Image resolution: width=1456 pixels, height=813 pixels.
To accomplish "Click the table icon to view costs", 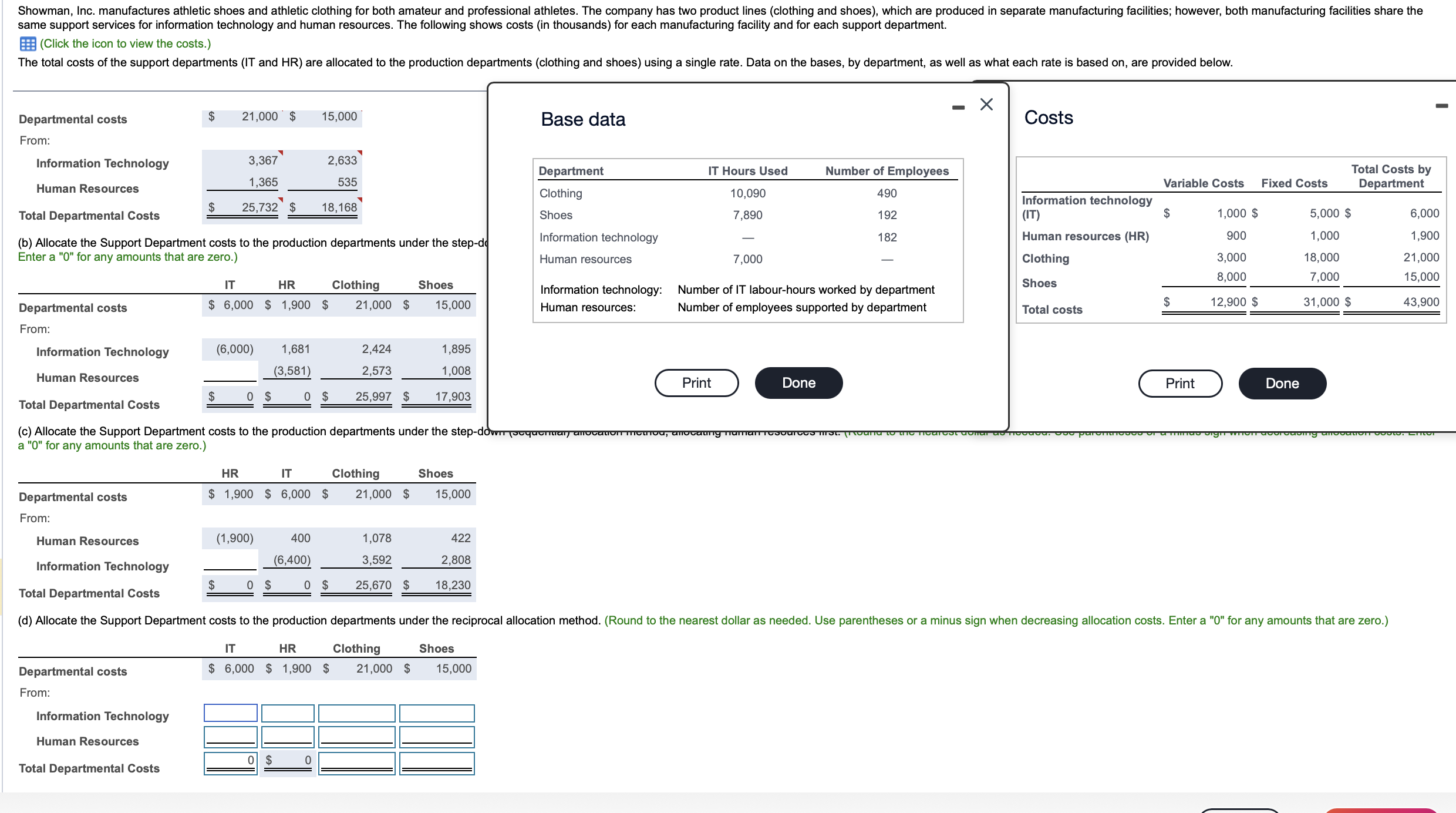I will point(28,44).
